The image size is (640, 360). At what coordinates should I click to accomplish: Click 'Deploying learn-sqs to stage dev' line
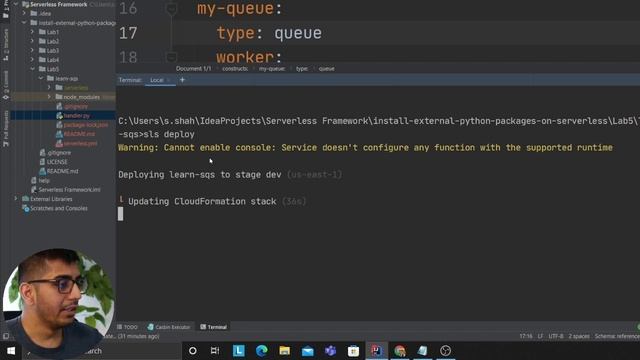coord(200,175)
